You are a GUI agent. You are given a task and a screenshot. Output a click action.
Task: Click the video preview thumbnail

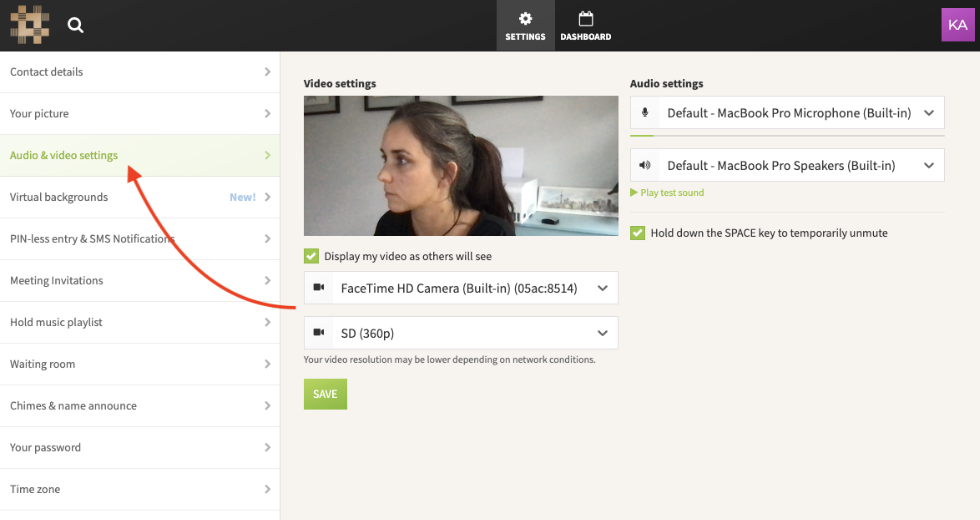tap(461, 166)
